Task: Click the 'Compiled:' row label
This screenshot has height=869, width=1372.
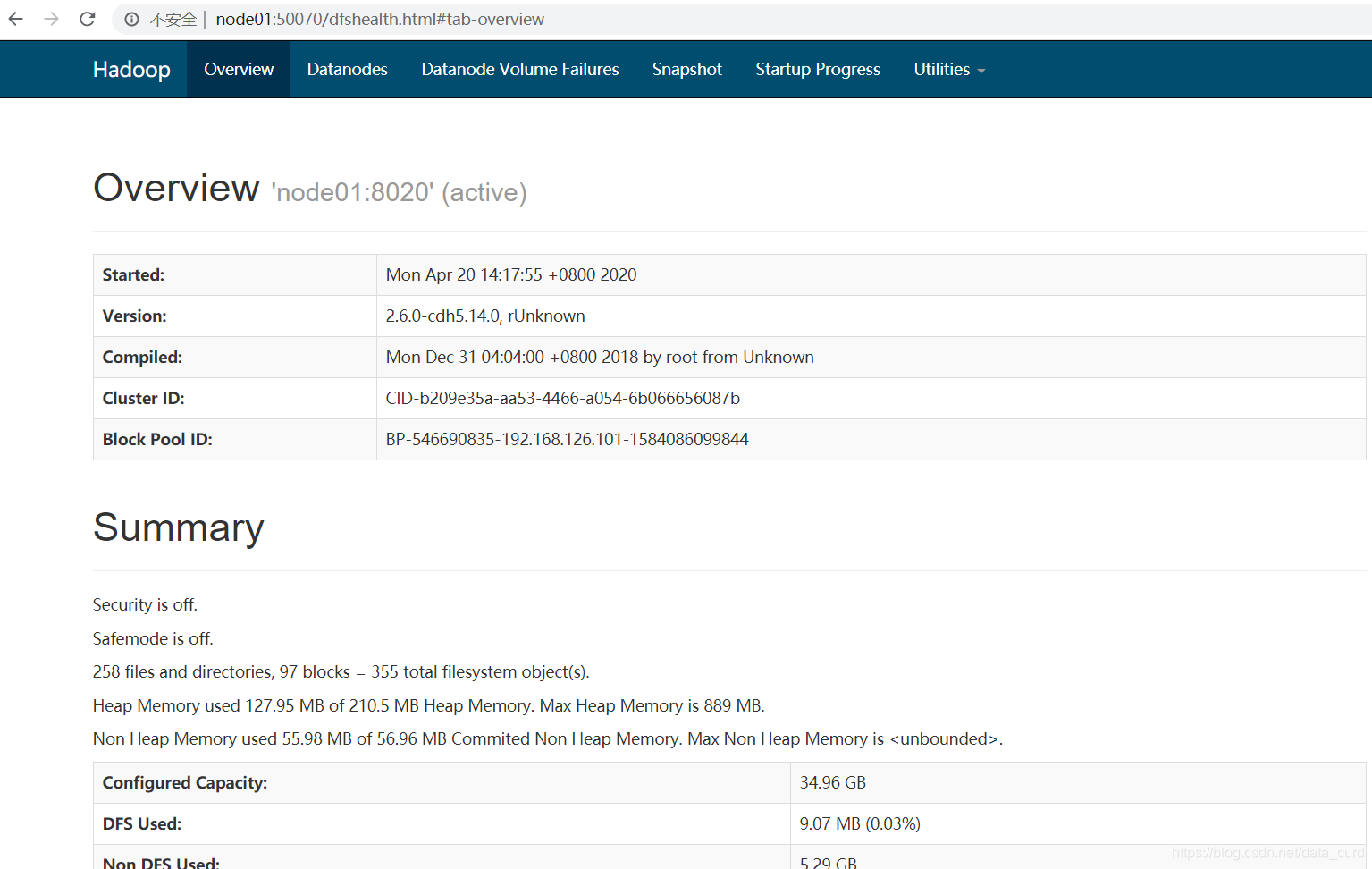Action: 142,358
